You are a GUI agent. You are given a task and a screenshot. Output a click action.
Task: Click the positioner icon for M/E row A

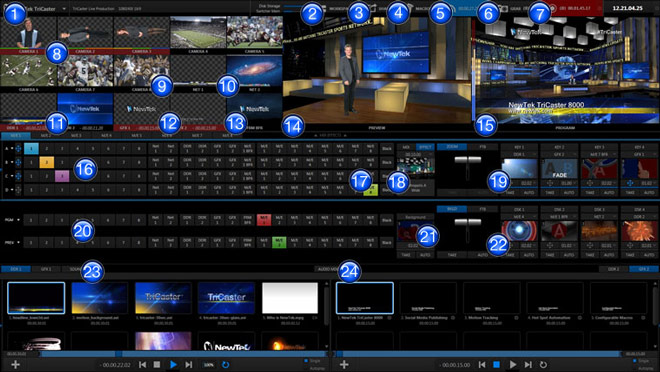[19, 149]
